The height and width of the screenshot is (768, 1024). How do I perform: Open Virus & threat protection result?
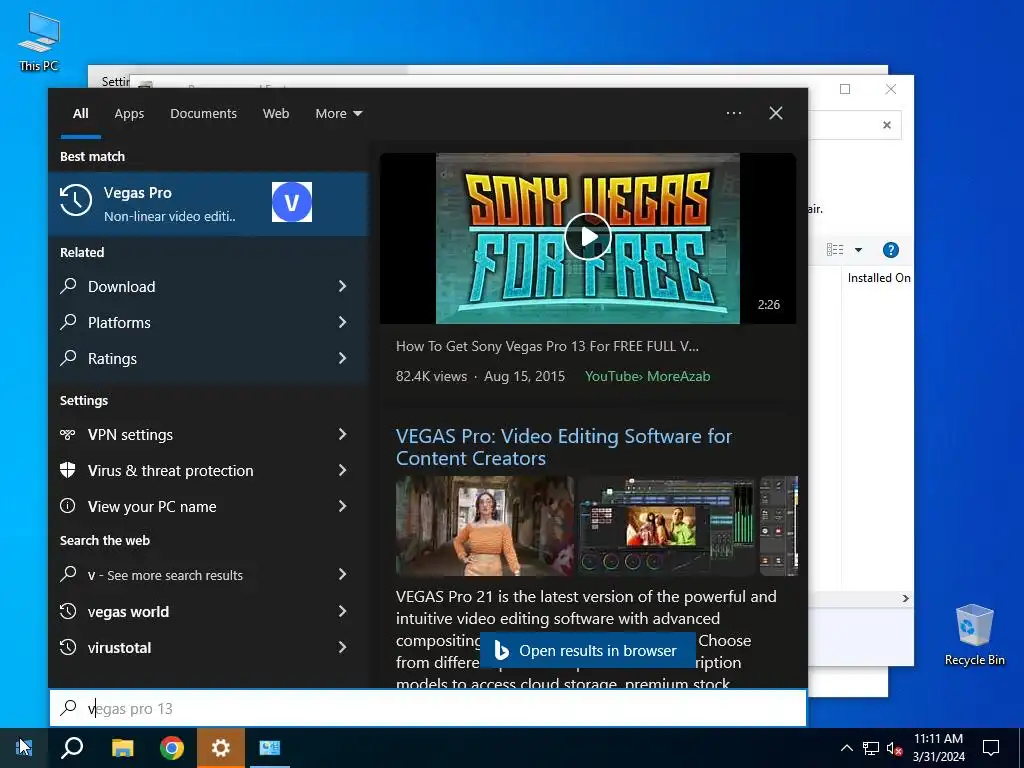pos(208,470)
